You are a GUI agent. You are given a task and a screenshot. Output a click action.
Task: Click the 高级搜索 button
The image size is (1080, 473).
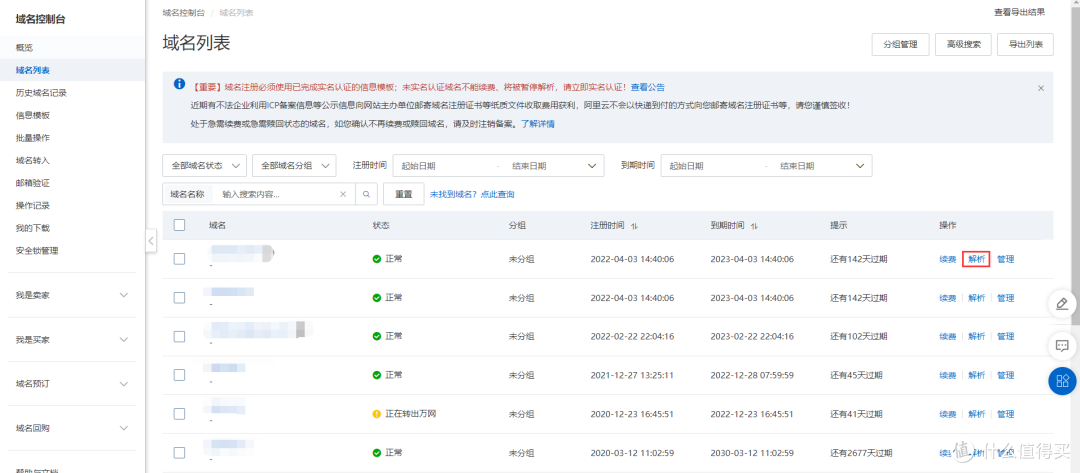pos(963,44)
